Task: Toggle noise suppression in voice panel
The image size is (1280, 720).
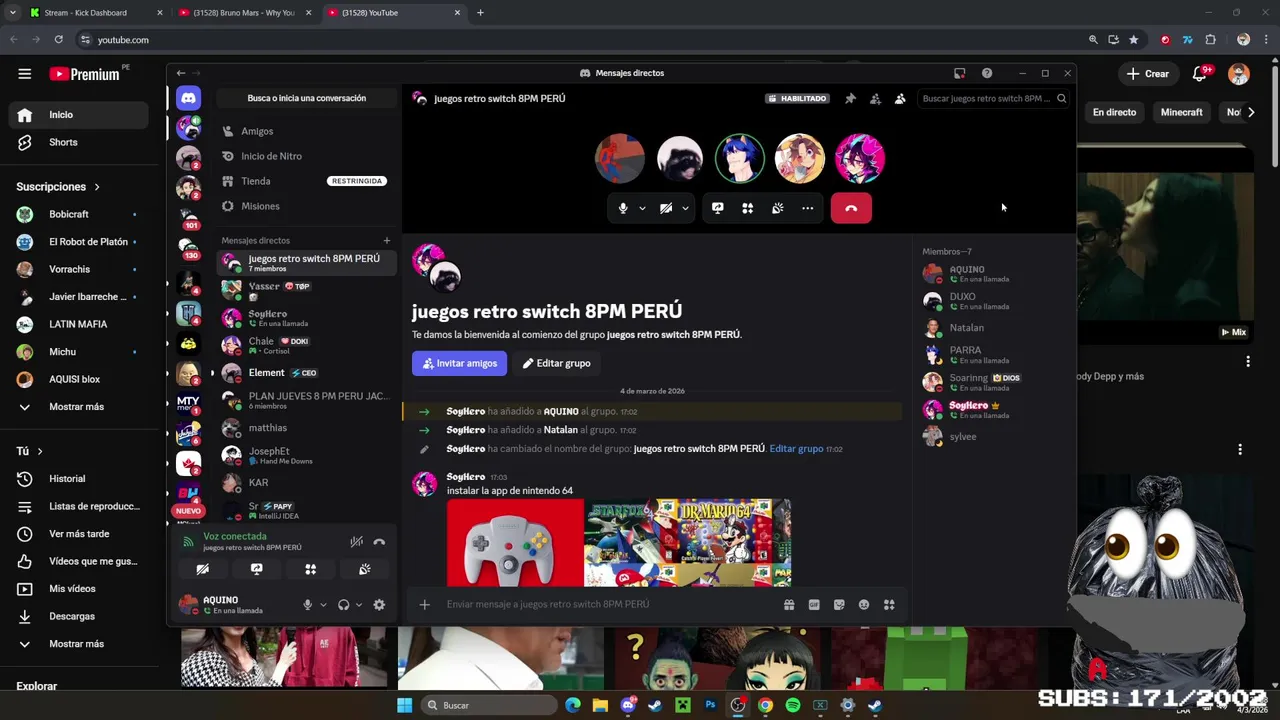Action: [356, 542]
